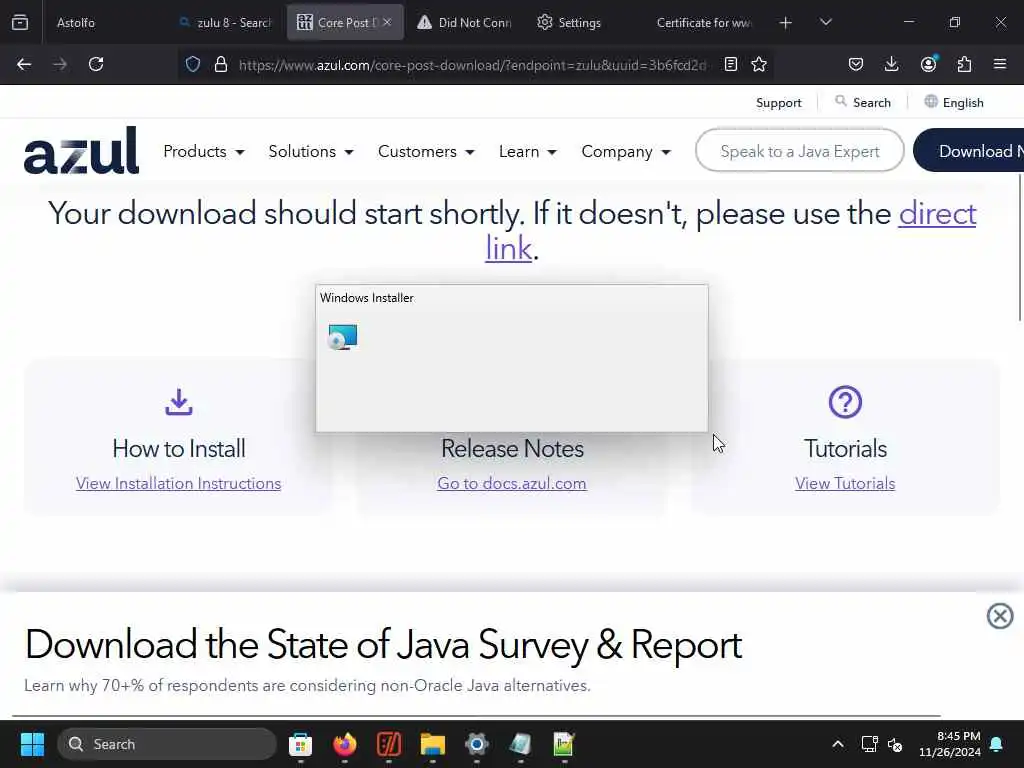Open the tracking protection shield icon
The height and width of the screenshot is (768, 1024).
[x=193, y=64]
